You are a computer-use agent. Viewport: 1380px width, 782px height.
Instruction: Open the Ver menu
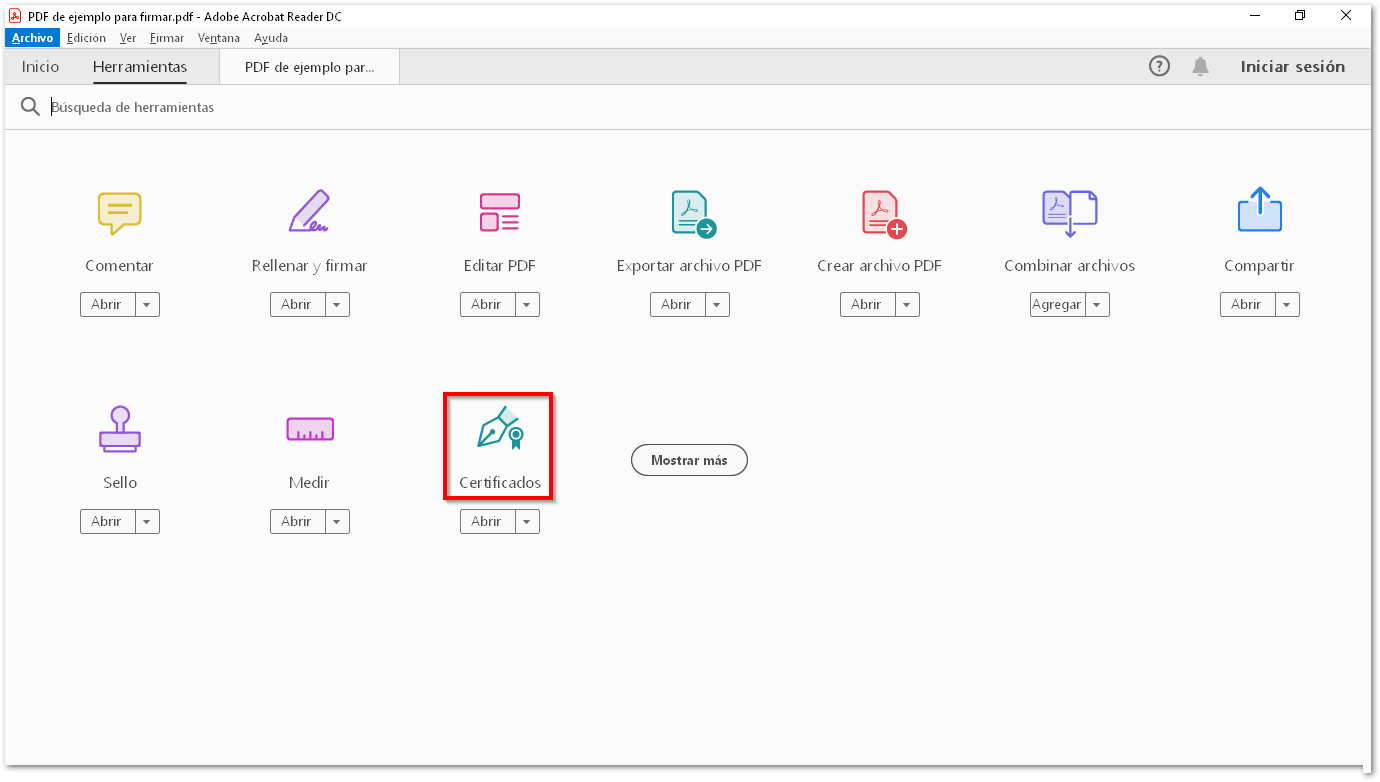[x=128, y=38]
